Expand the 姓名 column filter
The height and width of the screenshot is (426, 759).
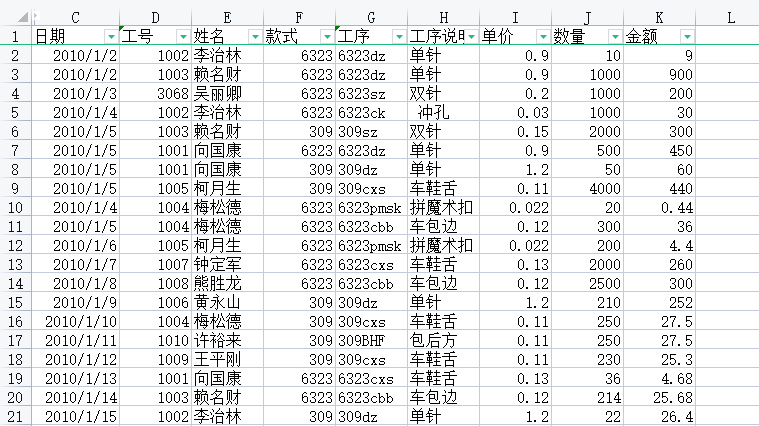tap(254, 37)
